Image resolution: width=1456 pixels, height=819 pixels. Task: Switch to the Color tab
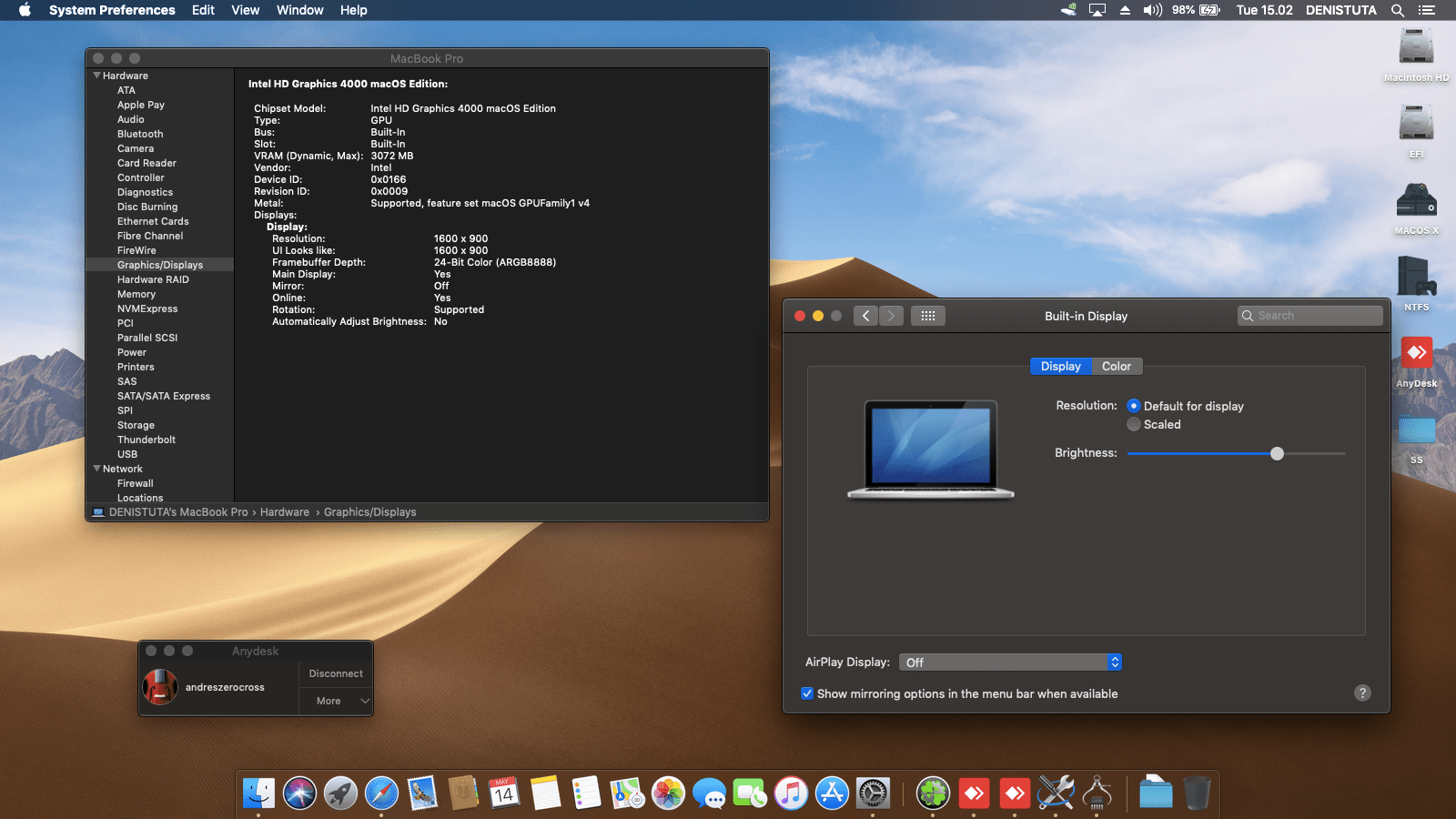point(1117,366)
